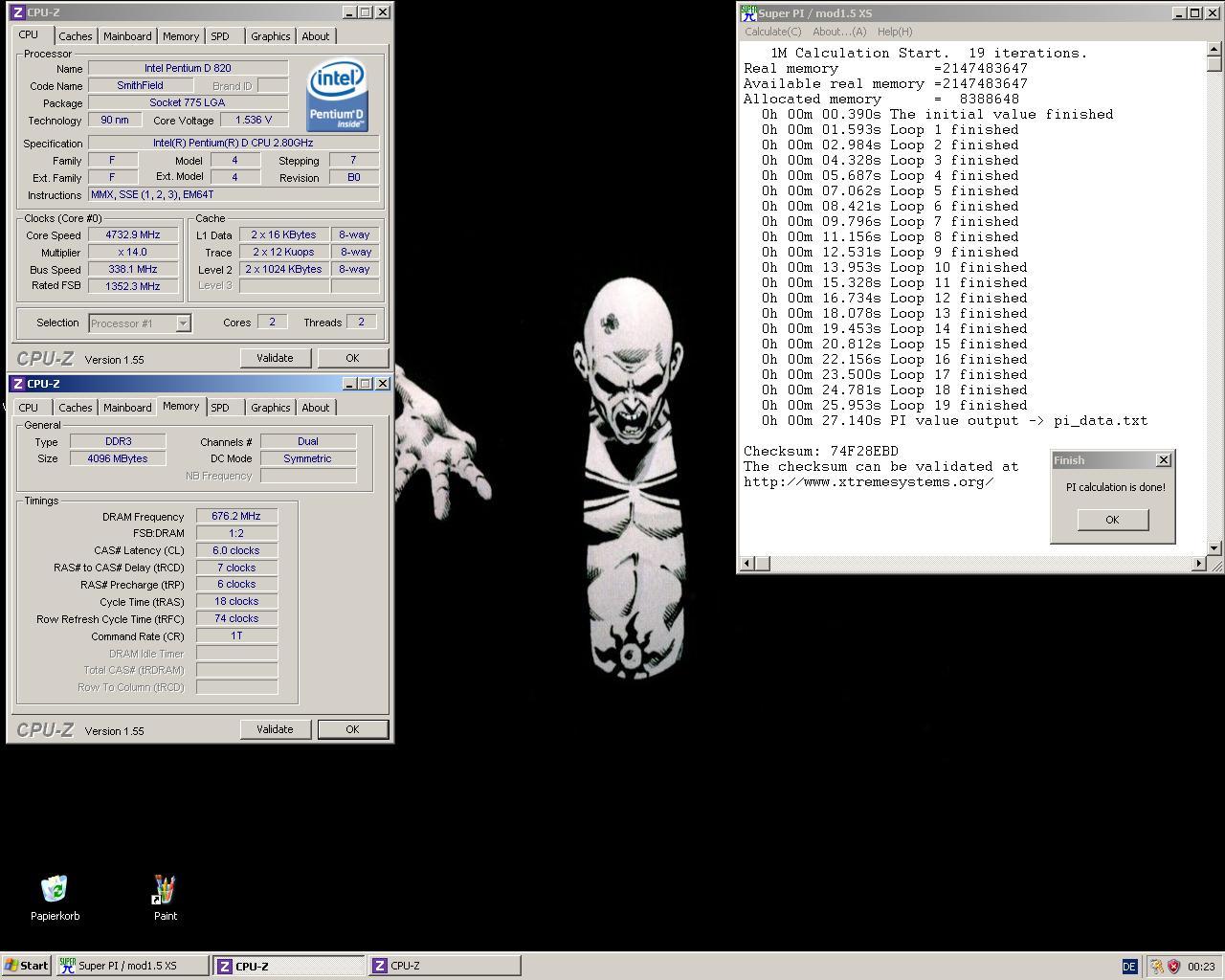This screenshot has height=980, width=1225.
Task: Open the About...(A) menu in Super PI
Action: [839, 32]
